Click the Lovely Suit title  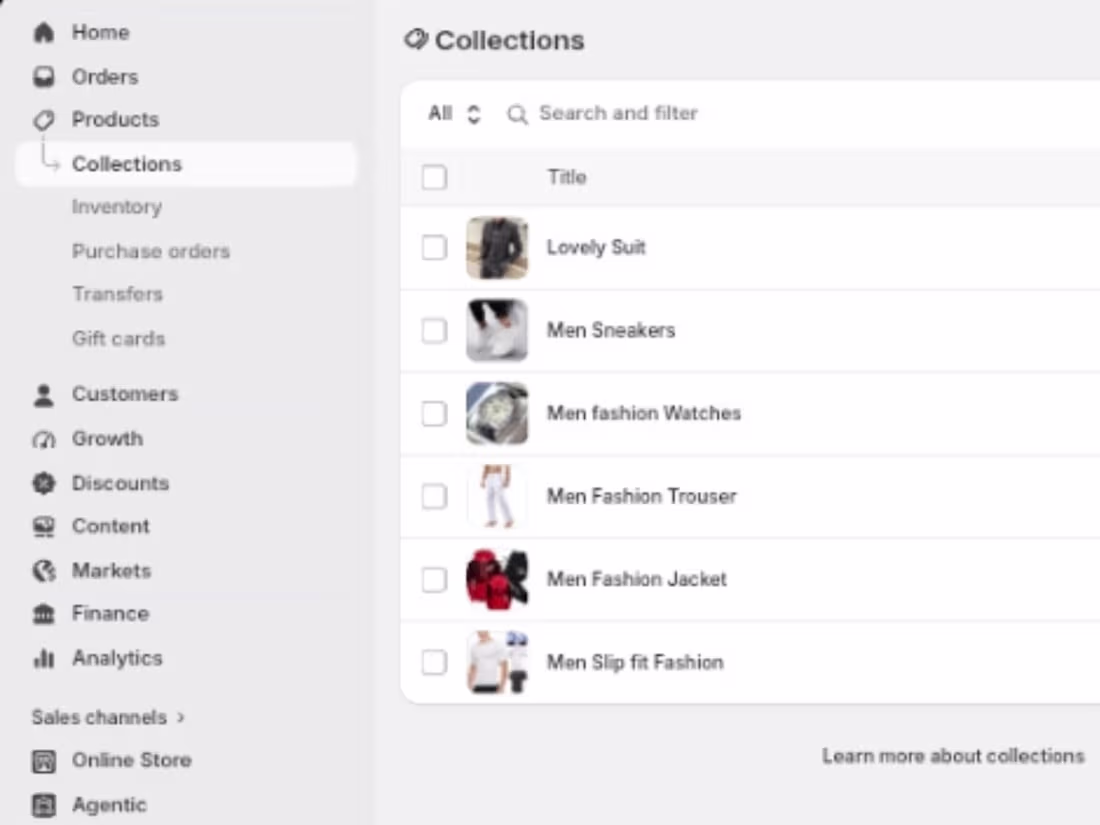point(596,248)
